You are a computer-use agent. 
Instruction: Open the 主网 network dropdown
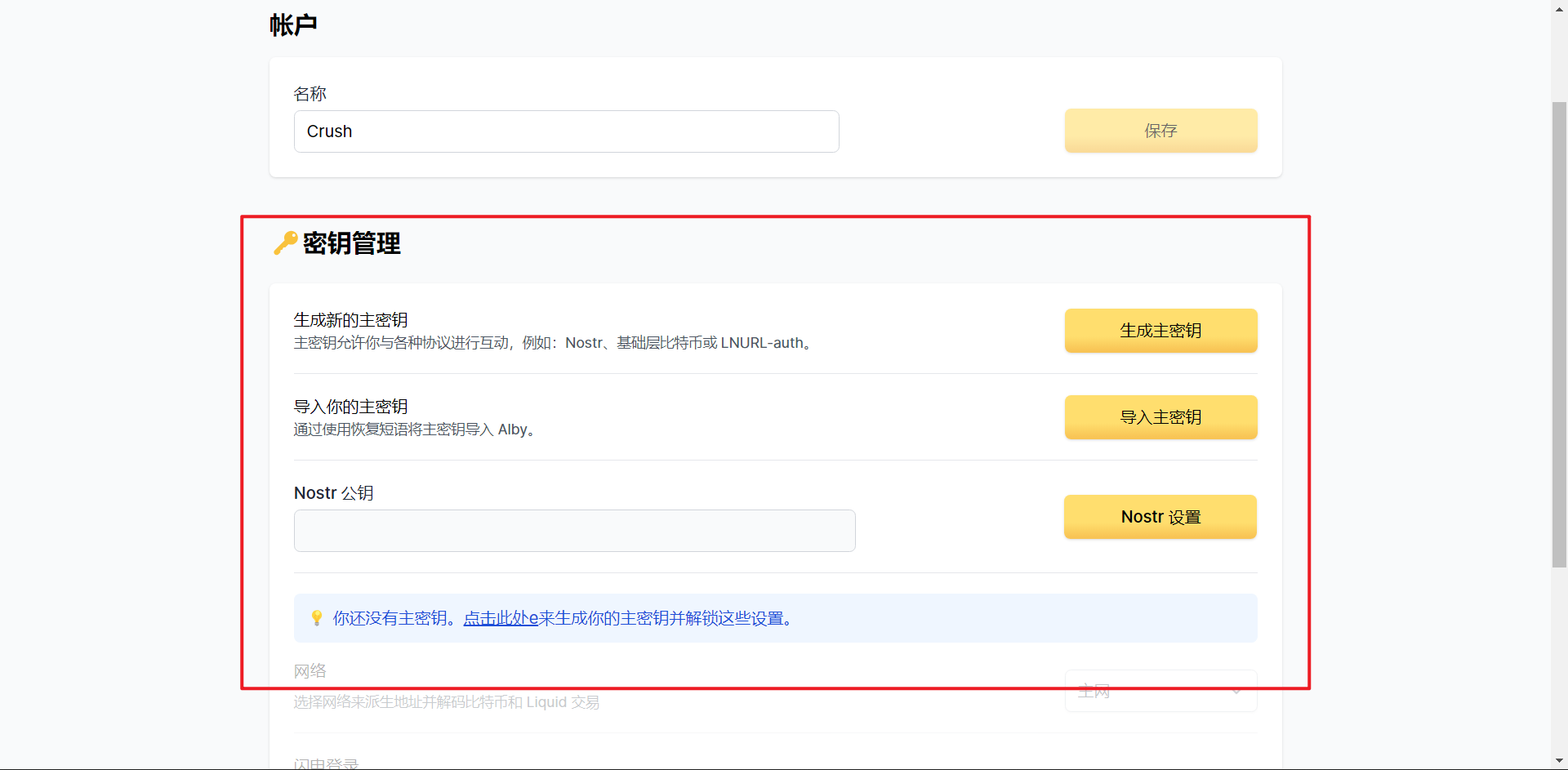point(1160,691)
